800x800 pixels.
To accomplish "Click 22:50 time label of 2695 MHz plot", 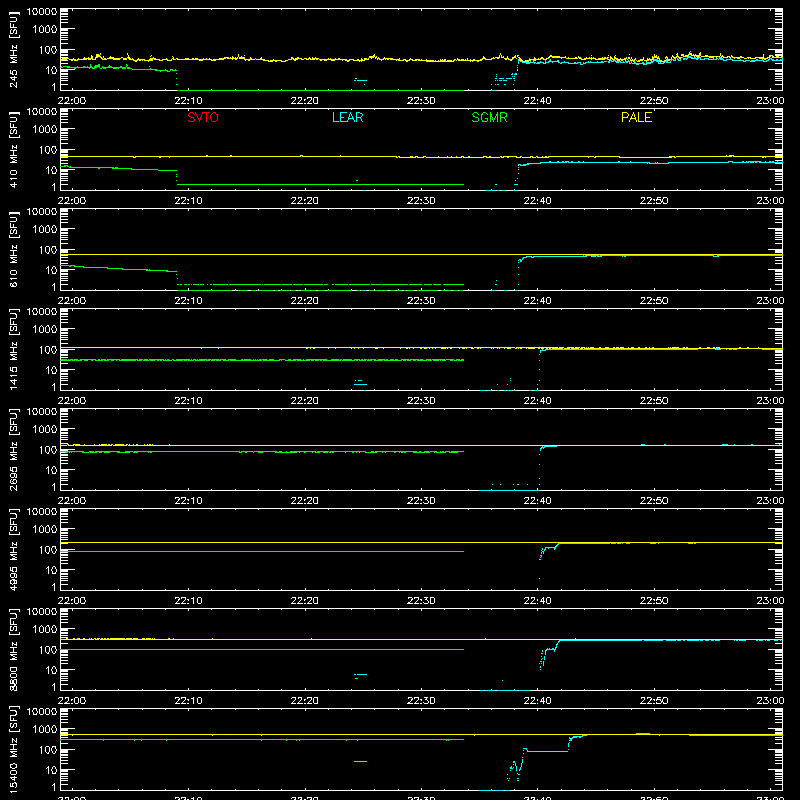I will point(654,501).
